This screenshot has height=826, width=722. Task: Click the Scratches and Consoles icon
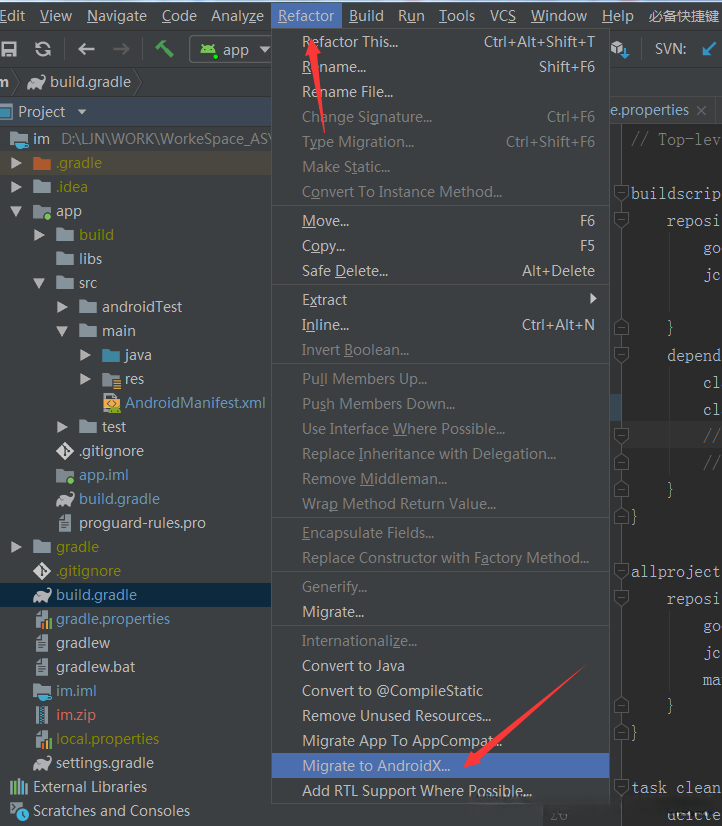[19, 811]
